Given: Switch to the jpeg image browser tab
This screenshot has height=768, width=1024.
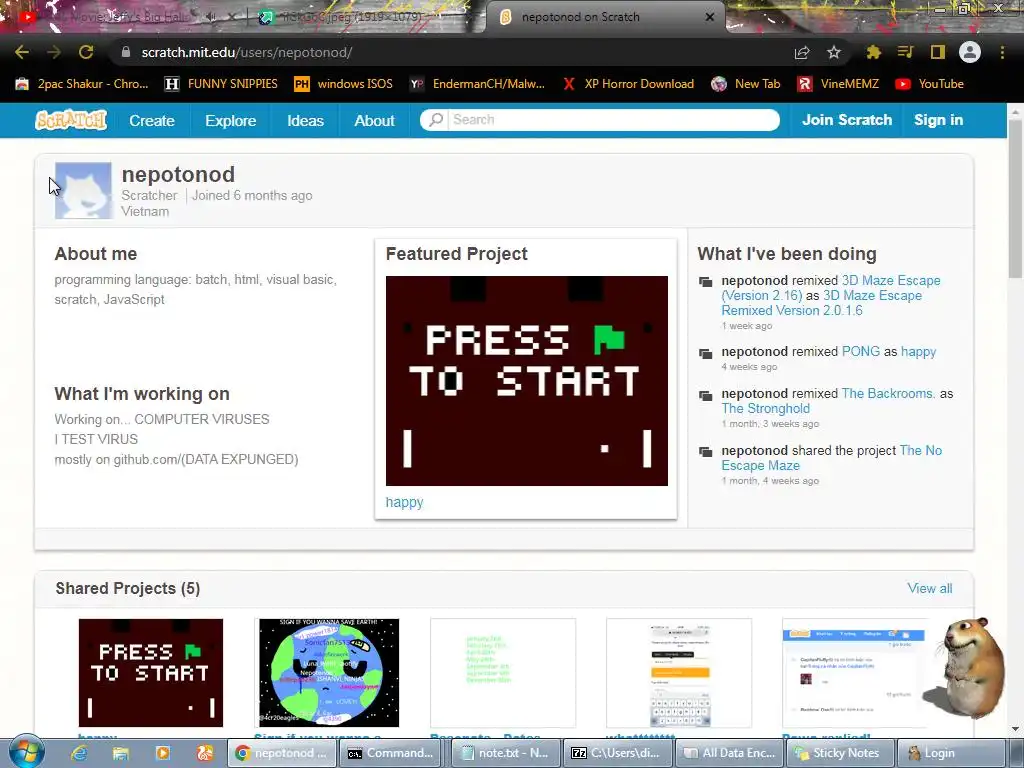Looking at the screenshot, I should pos(353,16).
